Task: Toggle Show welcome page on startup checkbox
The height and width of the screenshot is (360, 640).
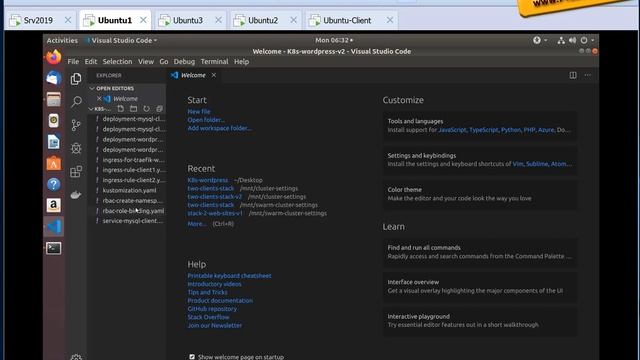Action: point(192,357)
